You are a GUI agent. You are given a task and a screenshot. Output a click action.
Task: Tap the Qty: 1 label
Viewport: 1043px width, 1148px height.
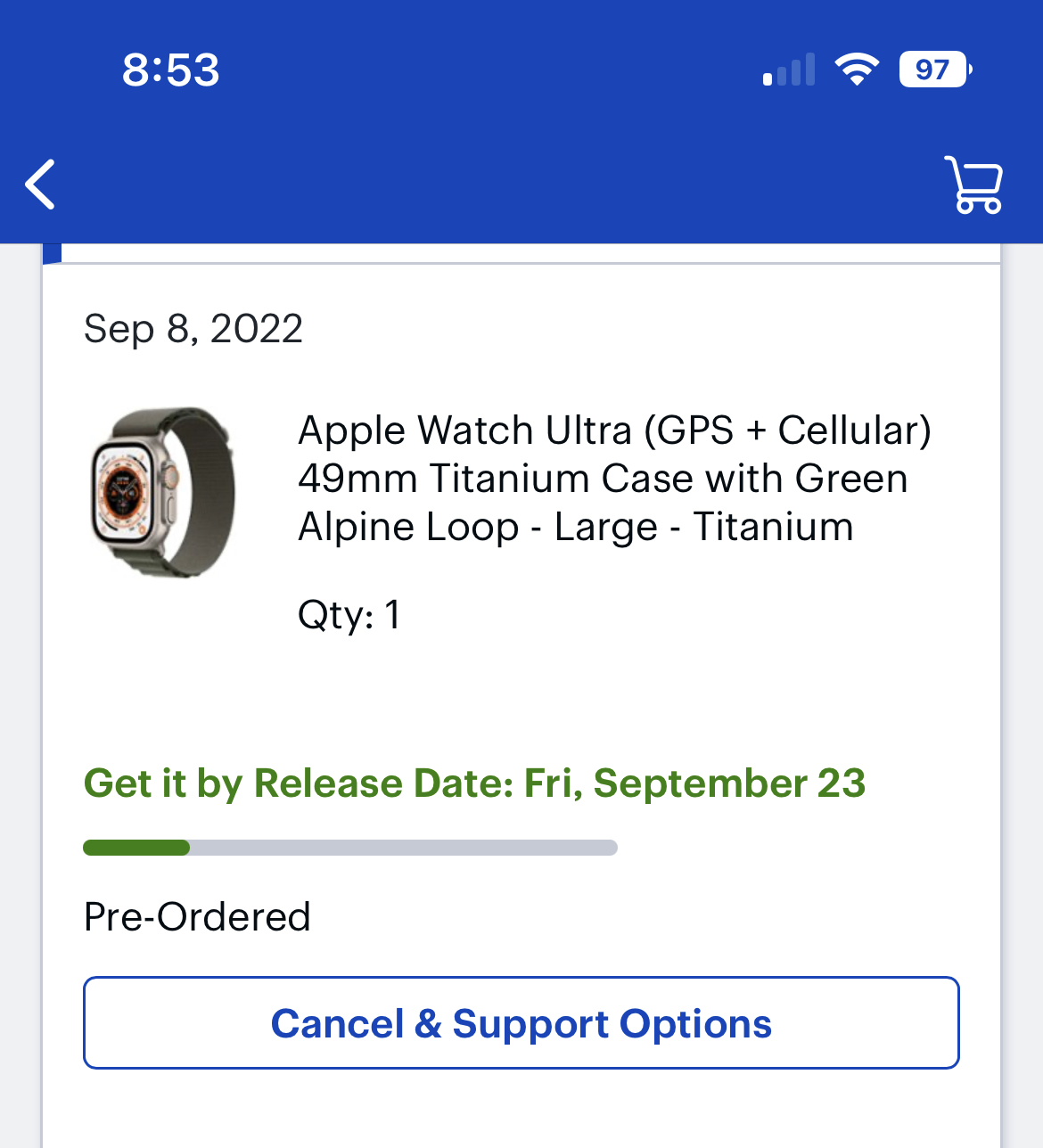349,615
